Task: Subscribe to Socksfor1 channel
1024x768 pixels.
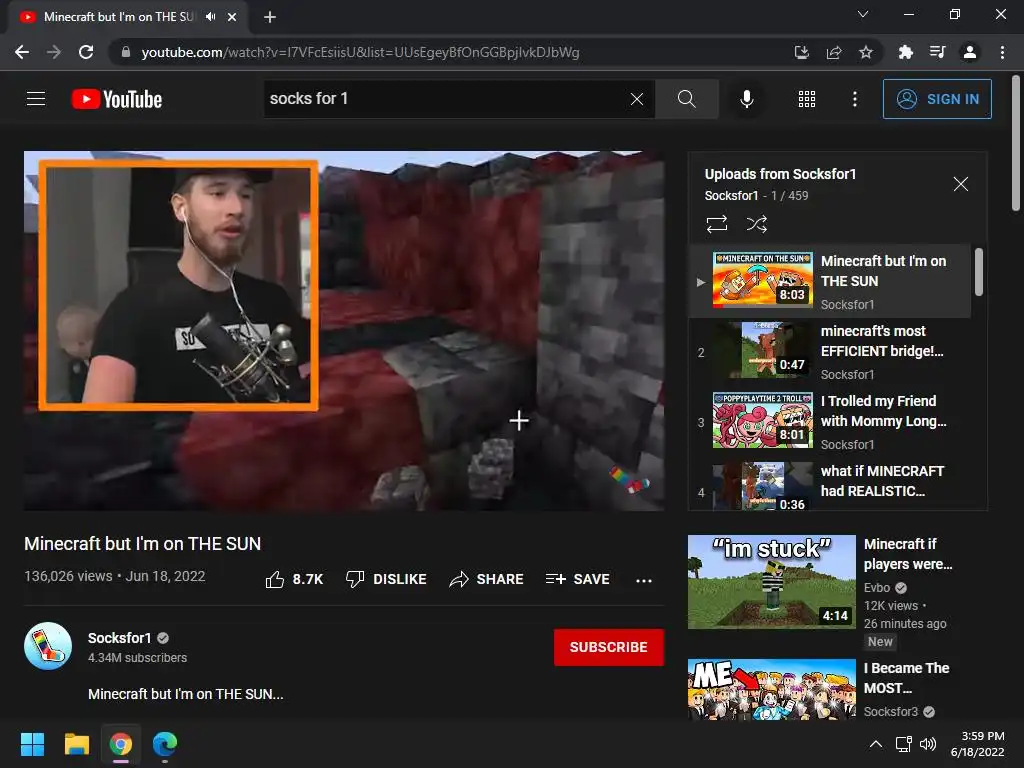Action: click(609, 647)
